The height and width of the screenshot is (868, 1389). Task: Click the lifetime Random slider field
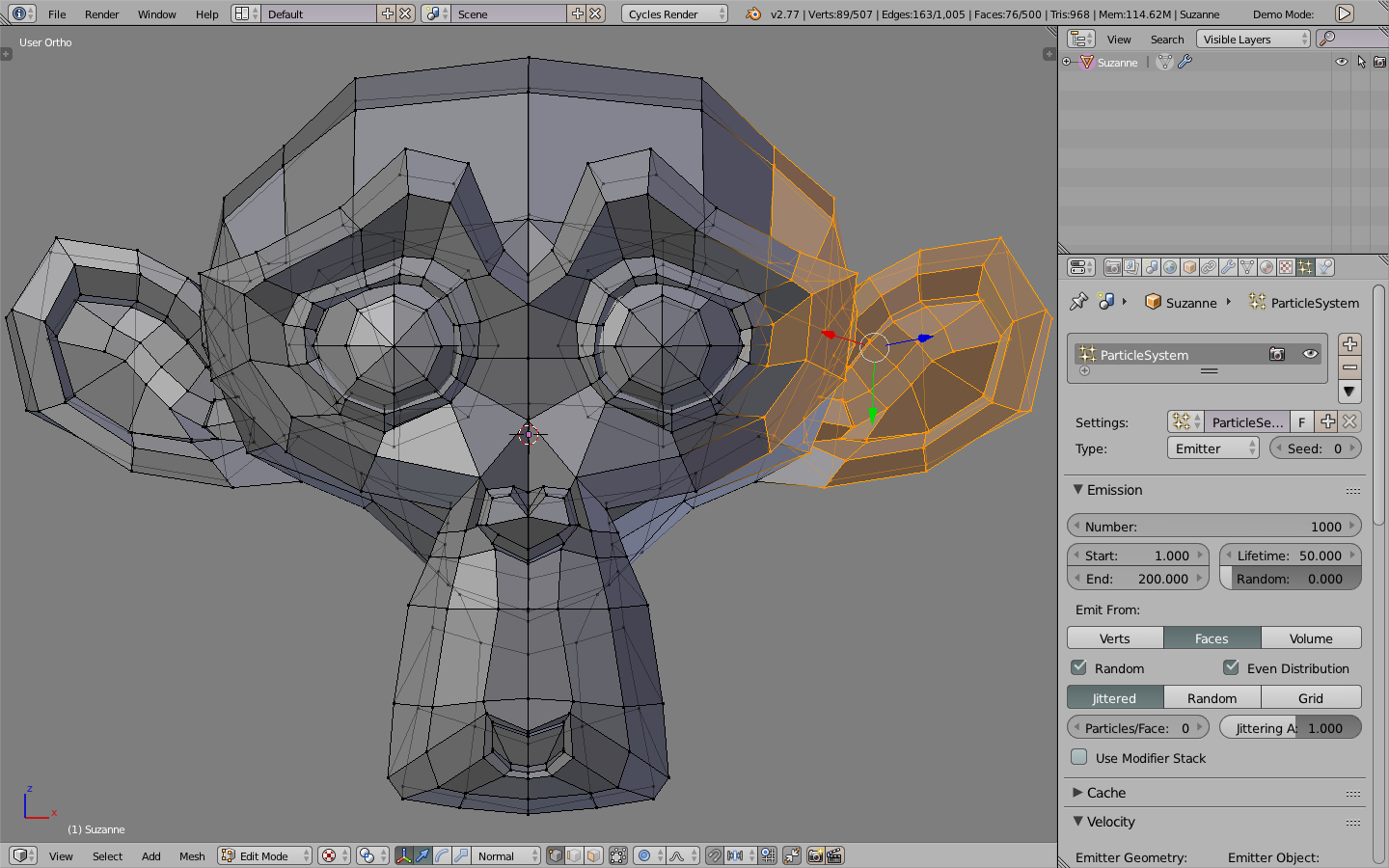1291,579
